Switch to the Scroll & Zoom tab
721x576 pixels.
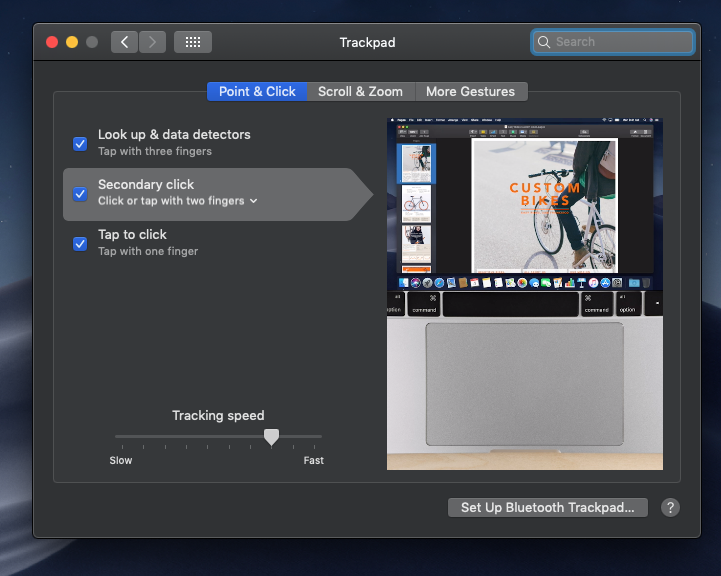click(x=360, y=91)
